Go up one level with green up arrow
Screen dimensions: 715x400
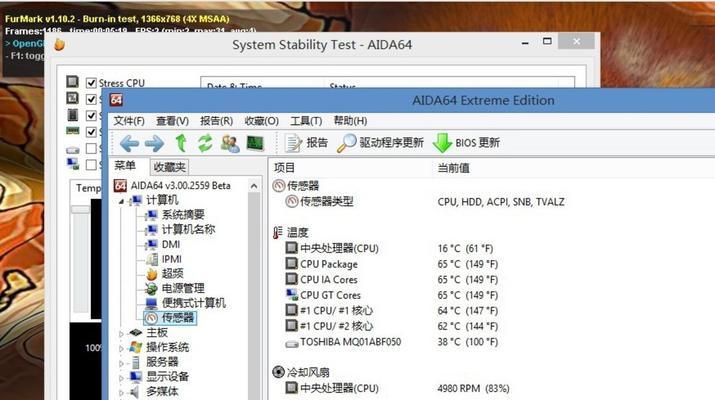coord(181,143)
